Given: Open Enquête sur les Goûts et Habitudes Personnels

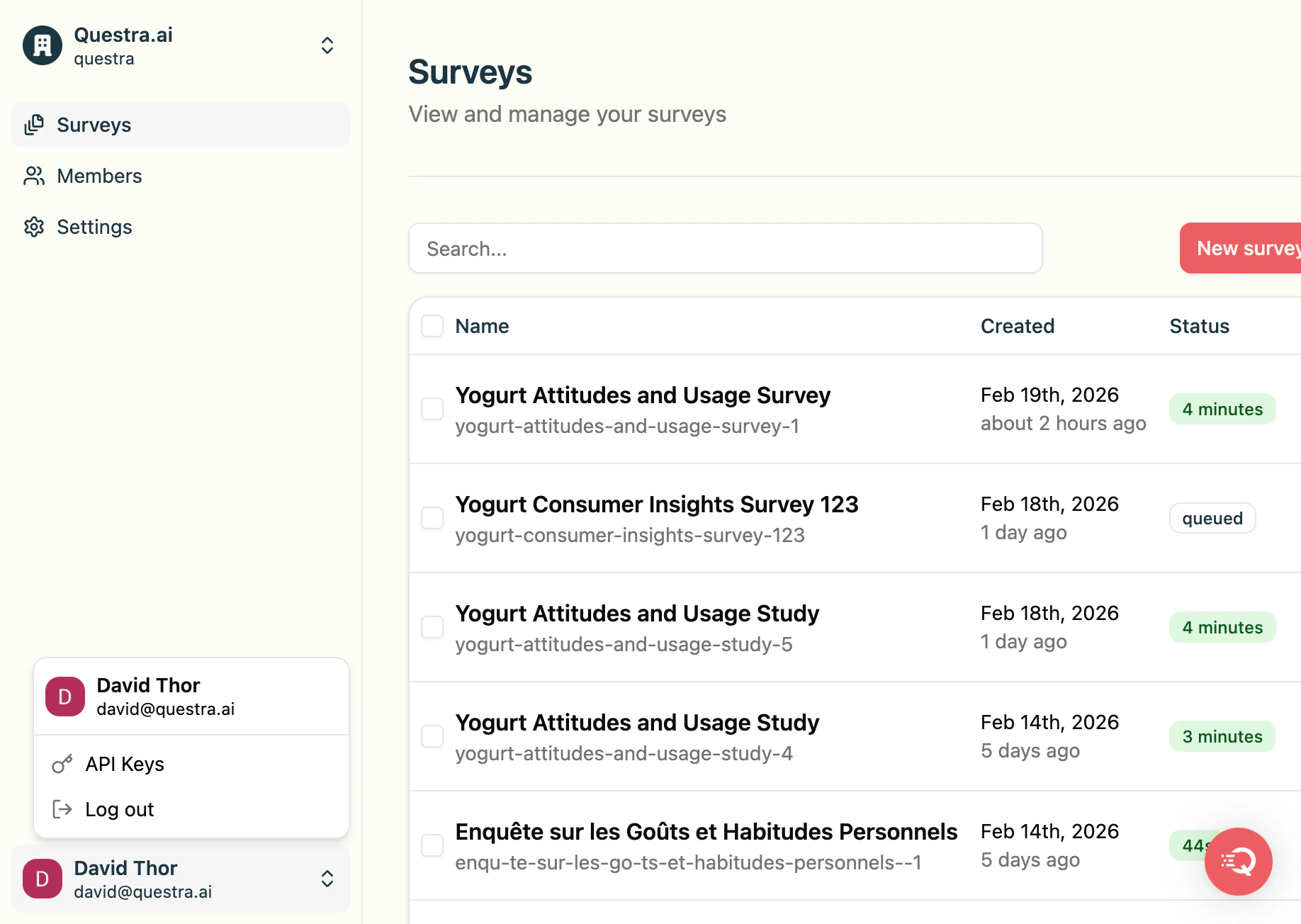Looking at the screenshot, I should point(706,832).
